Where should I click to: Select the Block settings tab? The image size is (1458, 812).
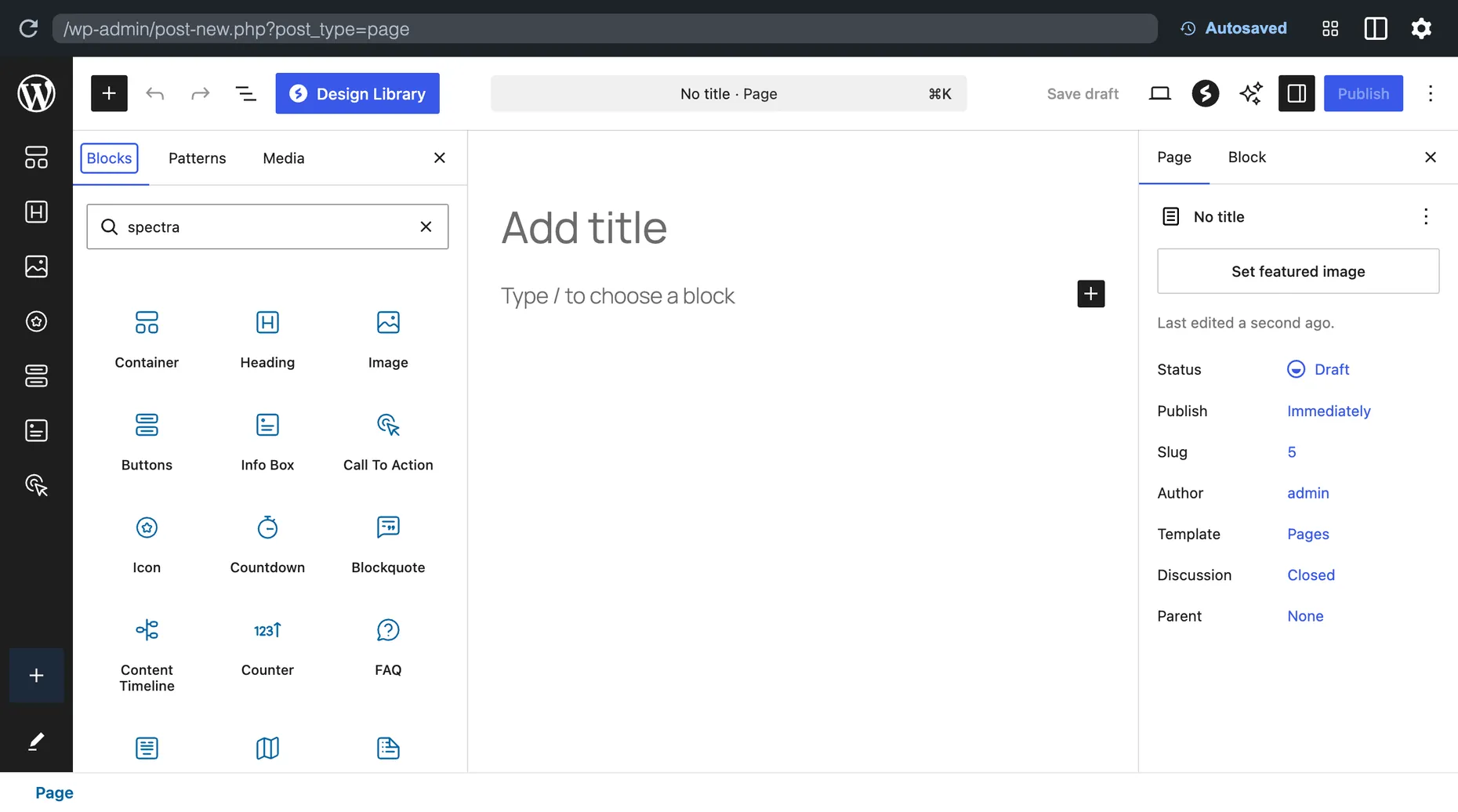click(1246, 157)
